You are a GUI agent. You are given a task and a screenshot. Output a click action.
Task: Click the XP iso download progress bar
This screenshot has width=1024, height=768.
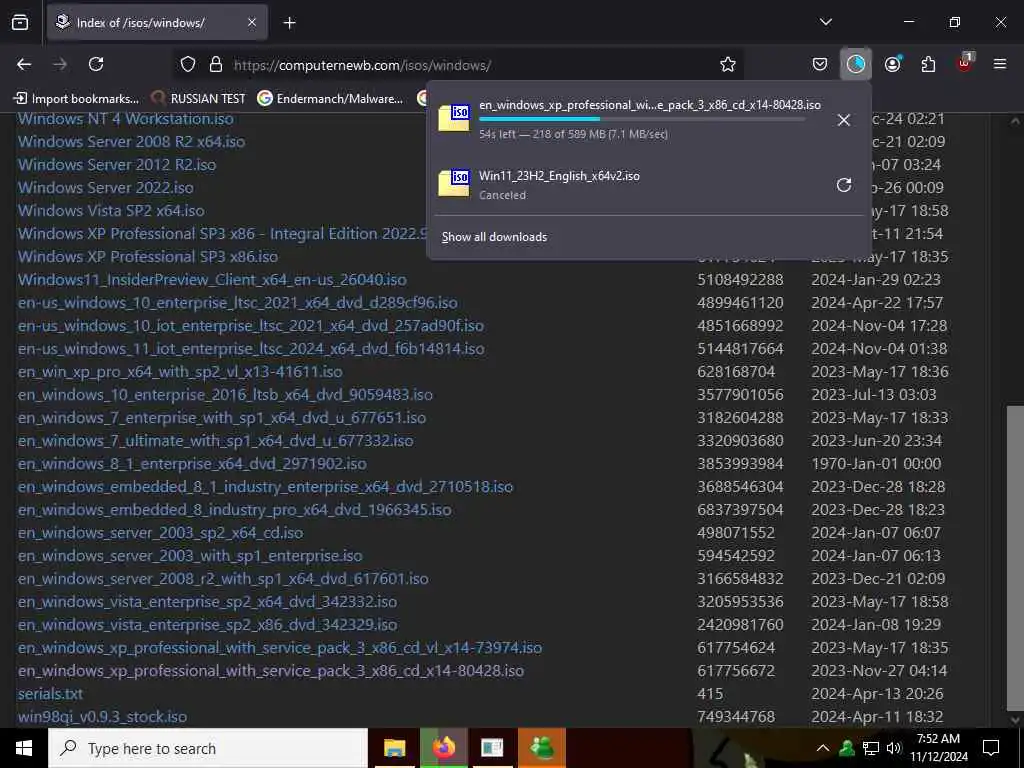(642, 119)
